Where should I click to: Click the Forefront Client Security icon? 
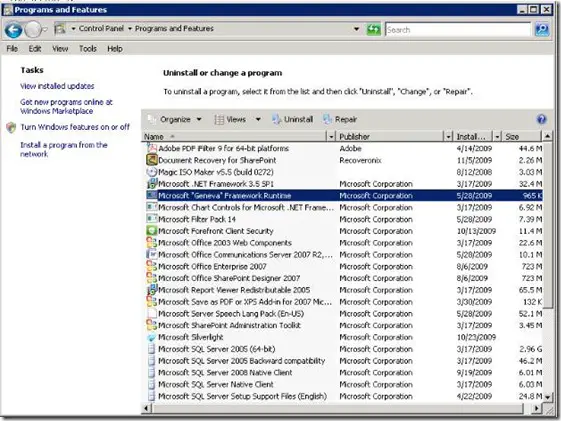coord(152,231)
